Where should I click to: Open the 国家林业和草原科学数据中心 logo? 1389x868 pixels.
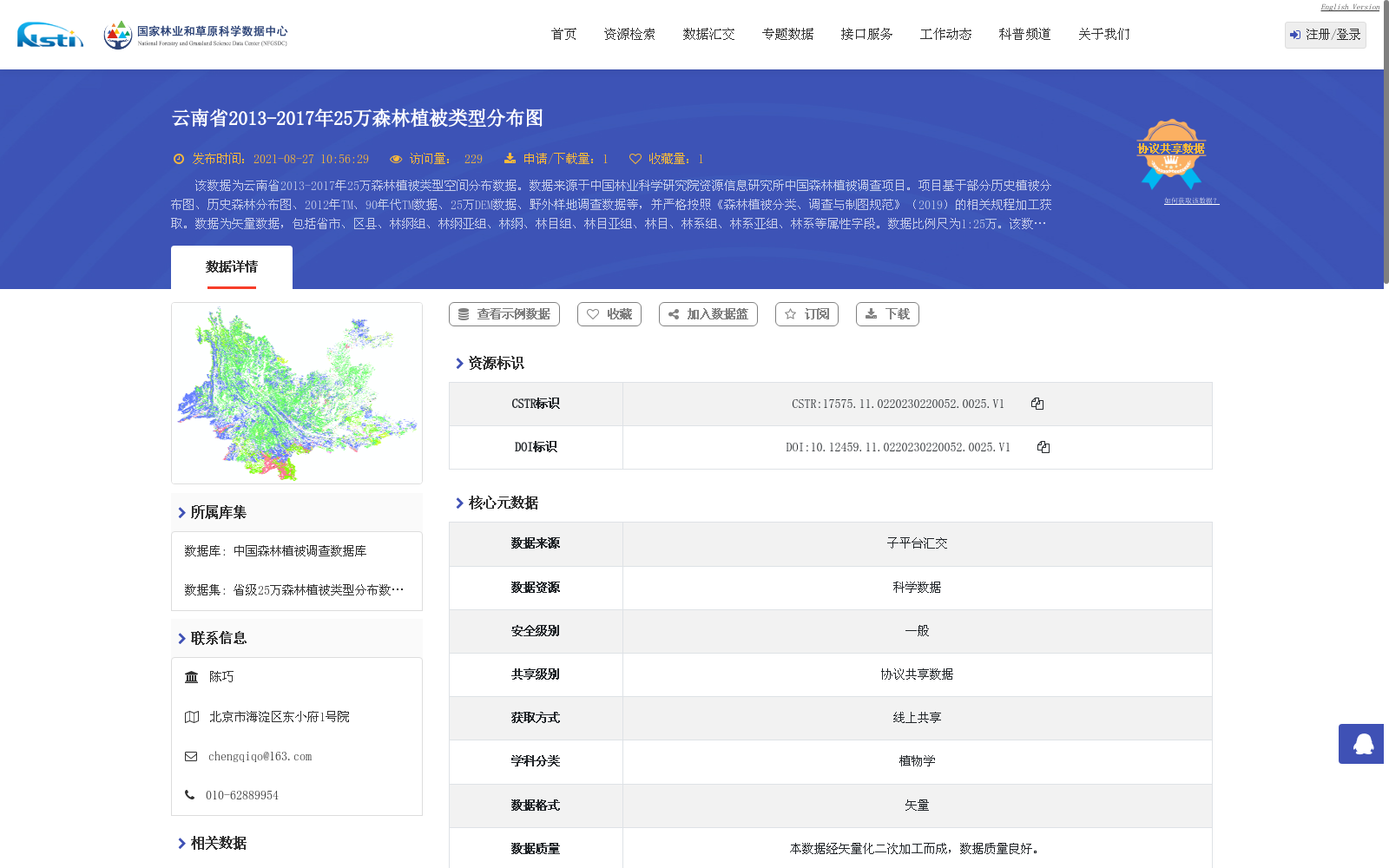[195, 35]
